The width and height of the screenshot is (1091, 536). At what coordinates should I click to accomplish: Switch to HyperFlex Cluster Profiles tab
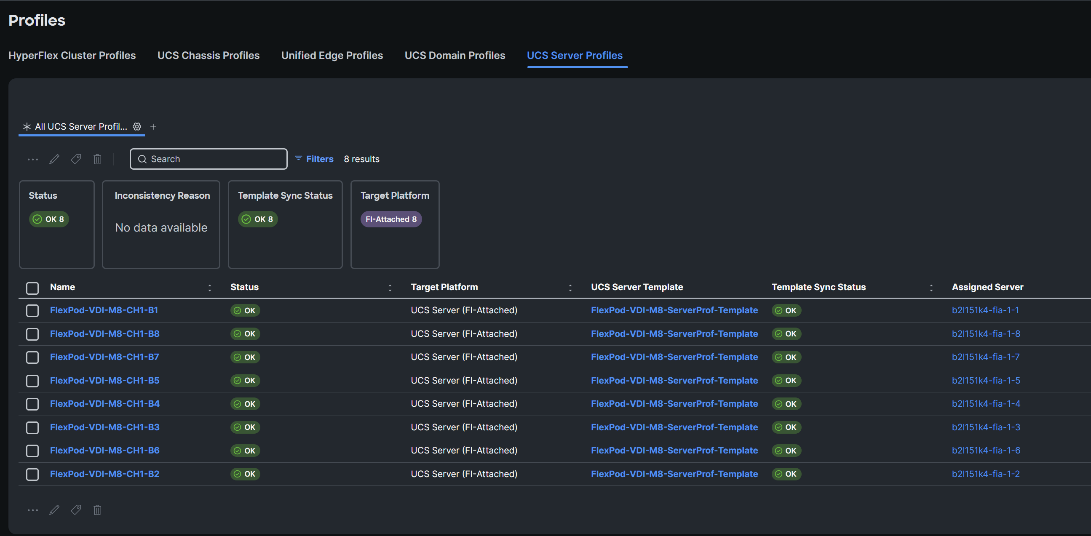click(72, 56)
